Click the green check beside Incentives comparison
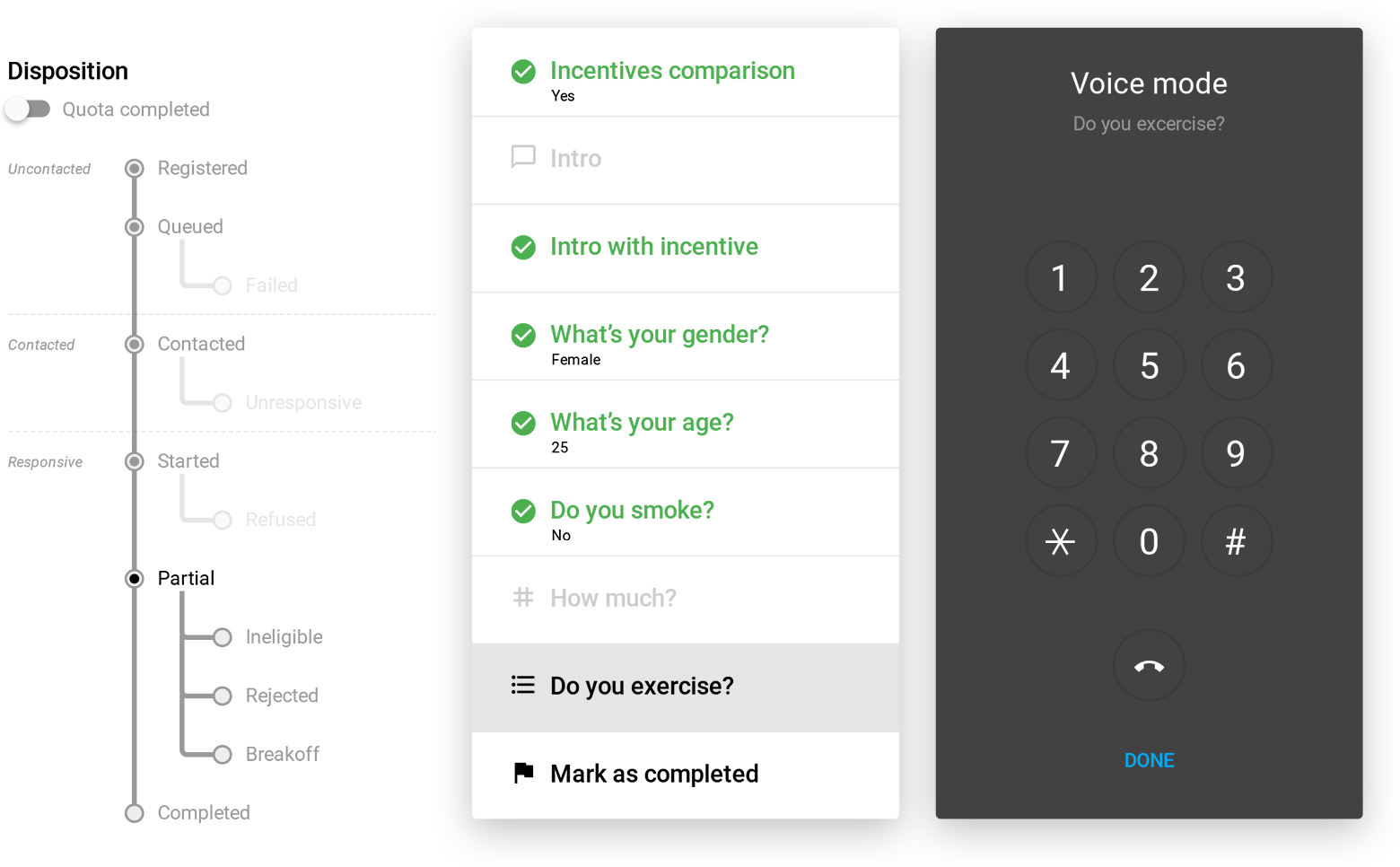The image size is (1400, 867). [523, 71]
